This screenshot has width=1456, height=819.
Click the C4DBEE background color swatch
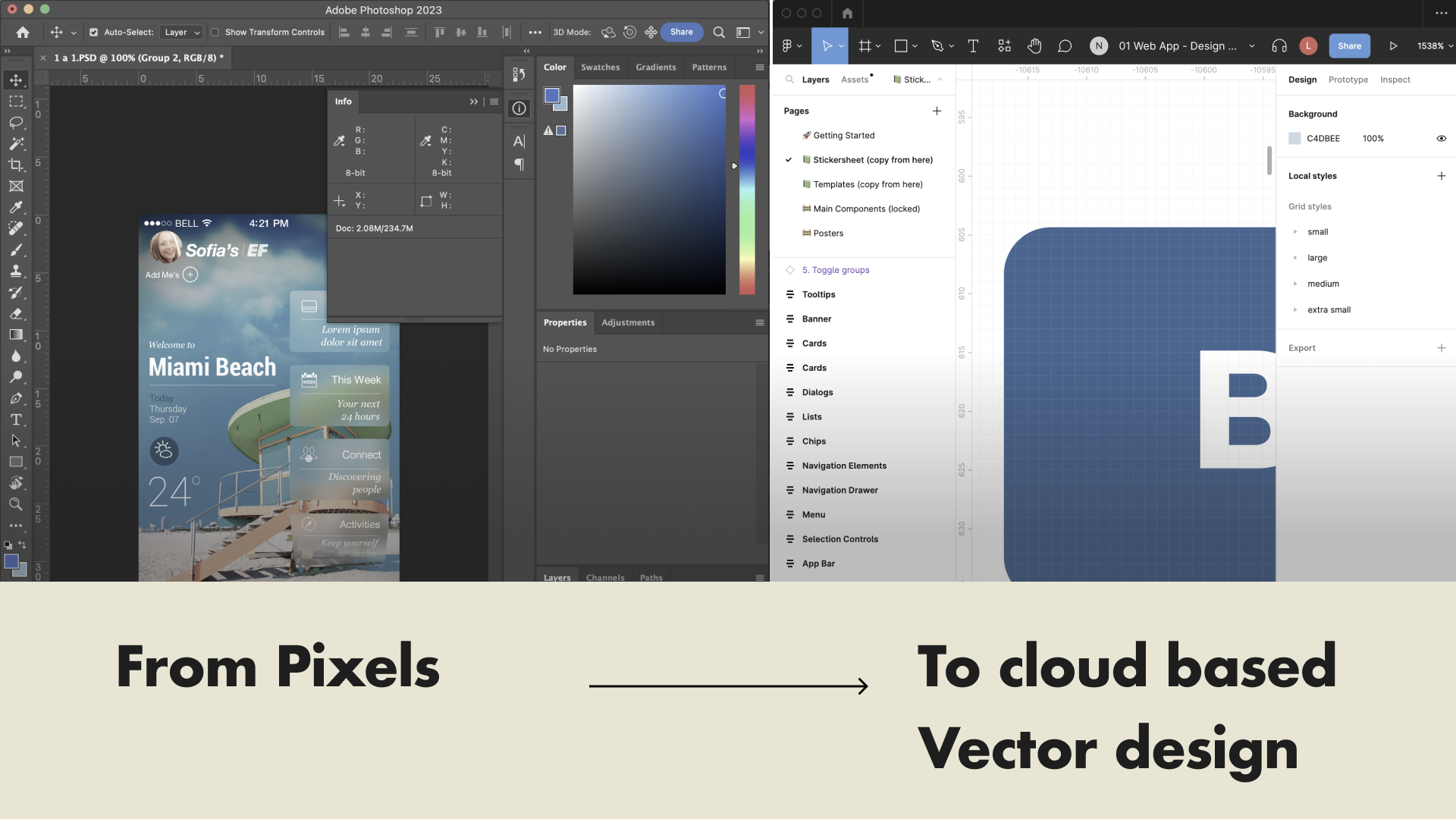(1294, 138)
